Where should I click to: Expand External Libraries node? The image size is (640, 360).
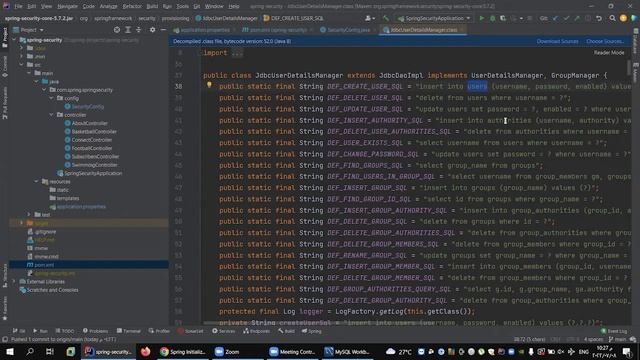pos(14,282)
